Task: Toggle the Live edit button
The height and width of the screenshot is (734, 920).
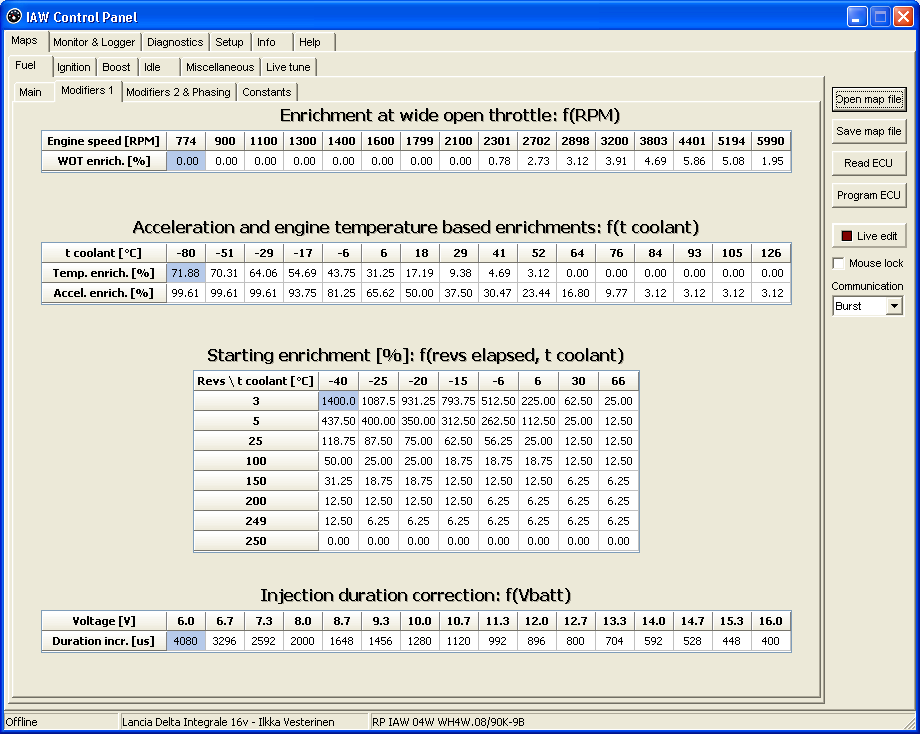Action: click(868, 236)
